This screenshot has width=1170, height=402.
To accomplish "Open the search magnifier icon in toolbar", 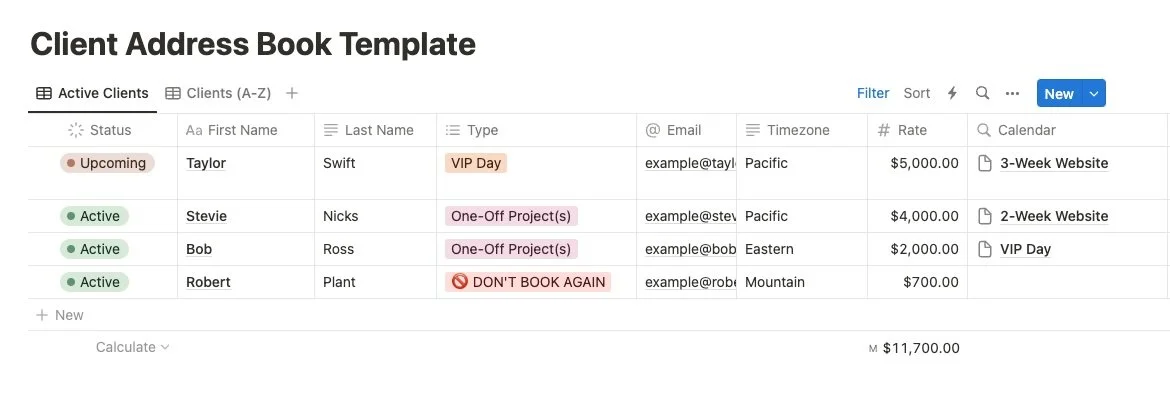I will tap(982, 93).
